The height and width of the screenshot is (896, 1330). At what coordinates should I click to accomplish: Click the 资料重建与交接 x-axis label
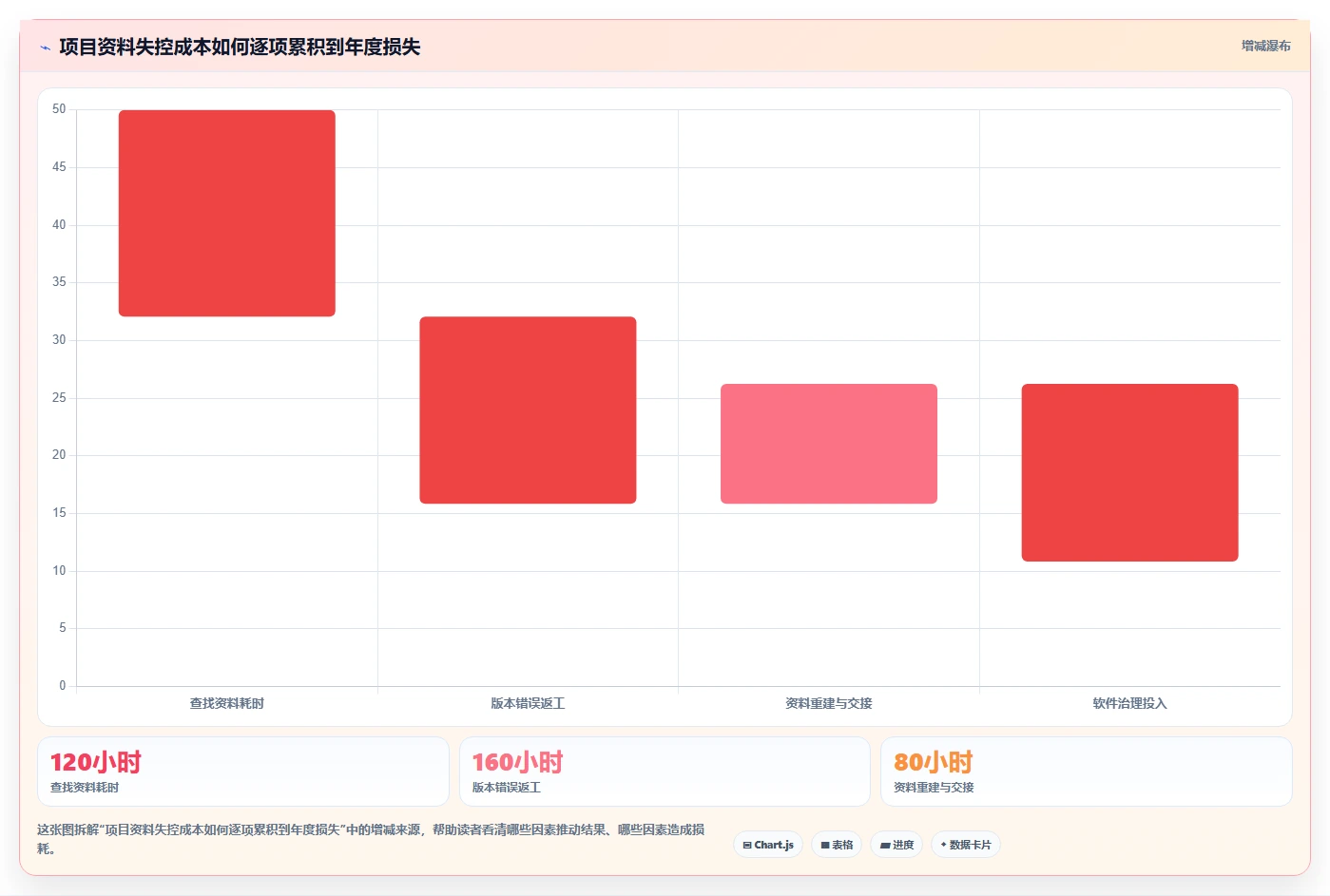828,703
